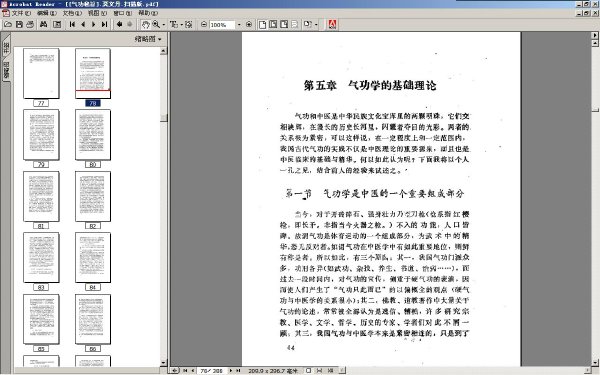
Task: Go to next page via toolbar arrow
Action: [x=93, y=24]
